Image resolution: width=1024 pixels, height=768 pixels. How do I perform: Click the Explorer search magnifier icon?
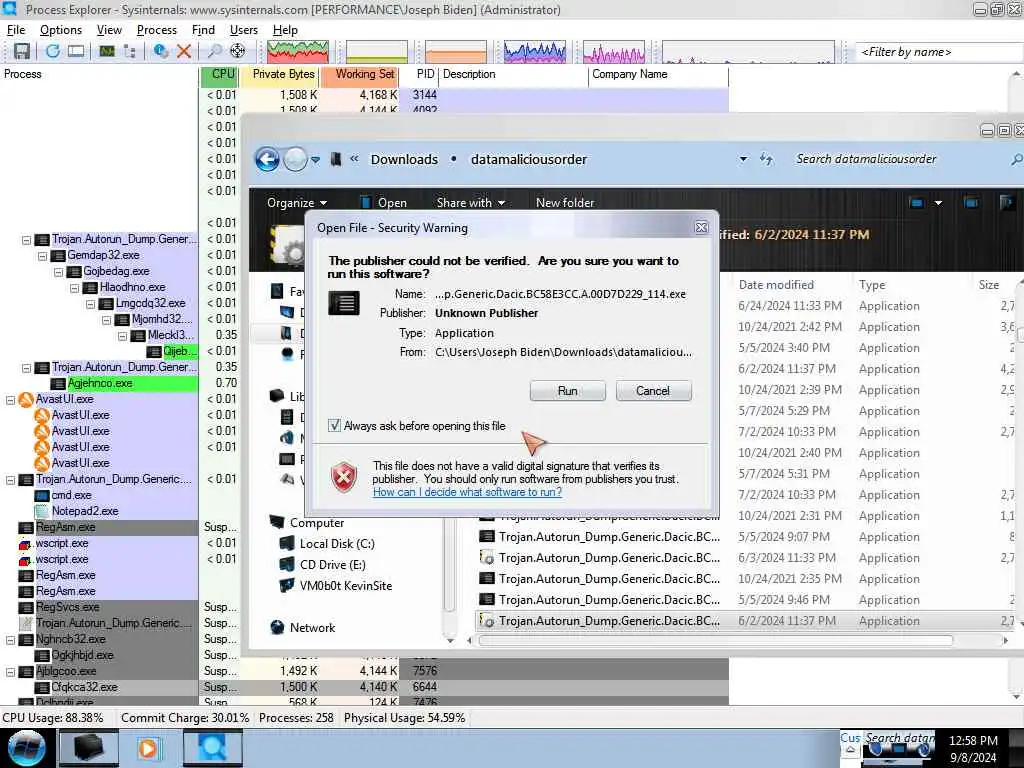click(x=1017, y=159)
